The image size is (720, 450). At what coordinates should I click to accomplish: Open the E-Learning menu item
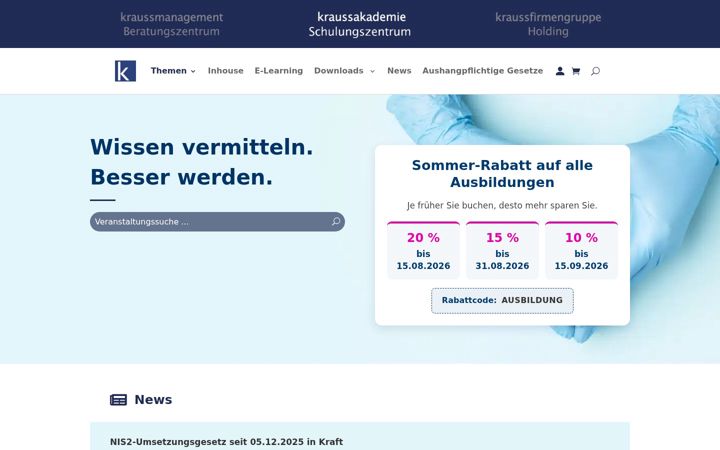279,71
